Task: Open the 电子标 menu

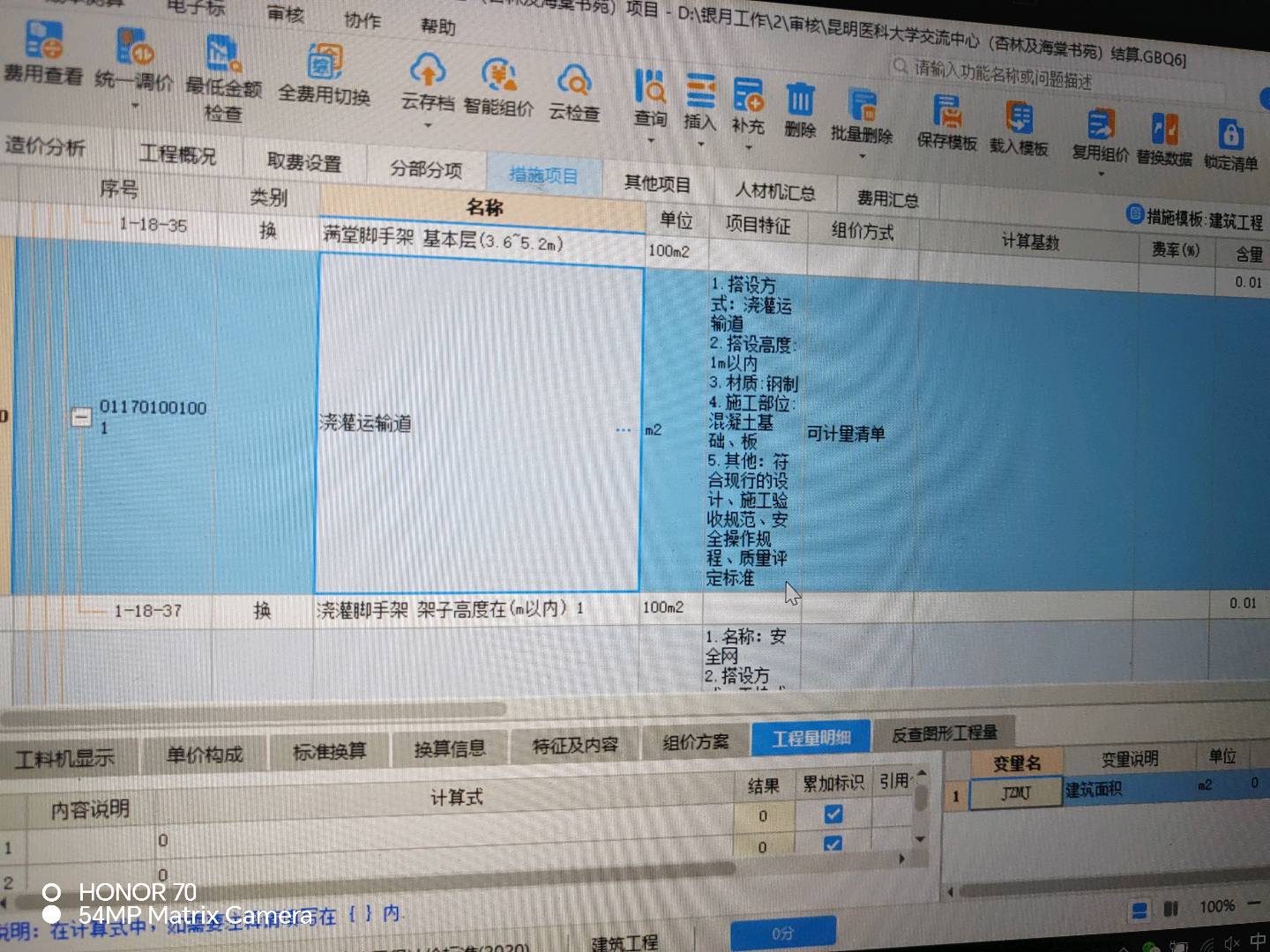Action: pyautogui.click(x=196, y=8)
